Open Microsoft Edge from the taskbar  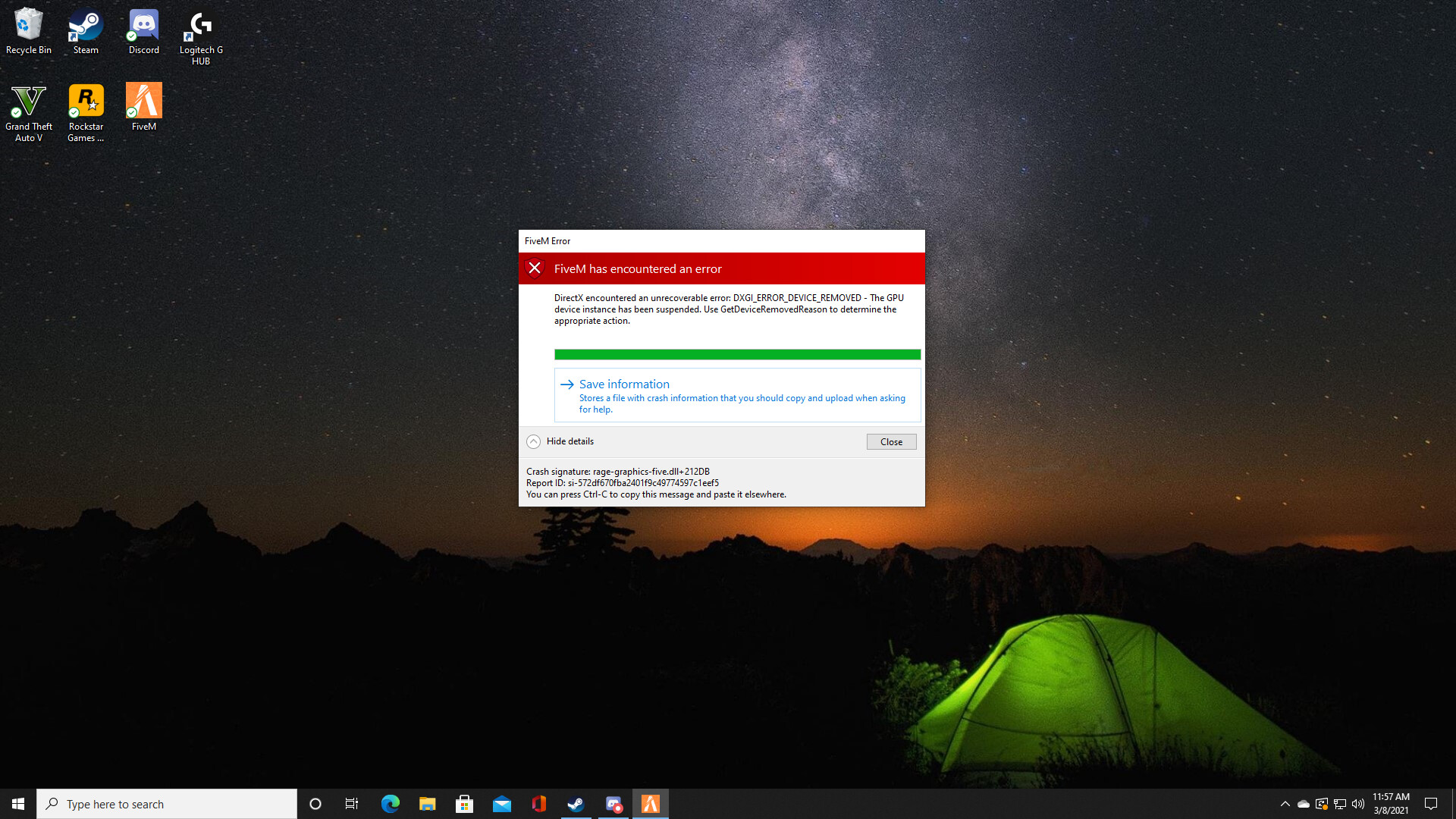(x=391, y=804)
